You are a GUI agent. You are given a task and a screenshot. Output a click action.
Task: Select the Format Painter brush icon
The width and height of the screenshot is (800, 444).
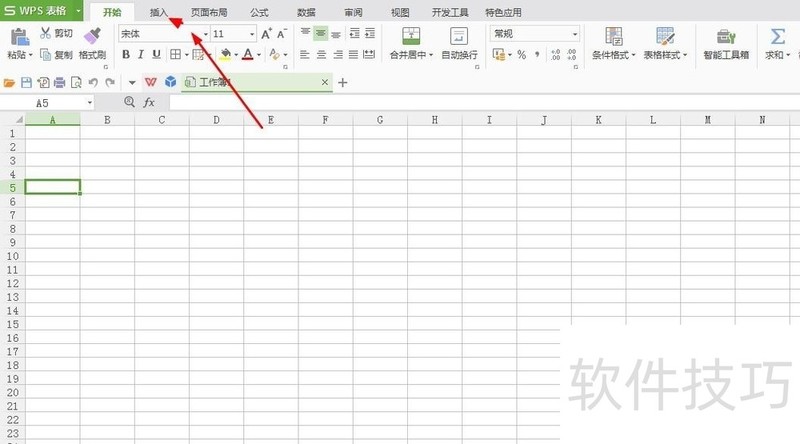pyautogui.click(x=92, y=36)
